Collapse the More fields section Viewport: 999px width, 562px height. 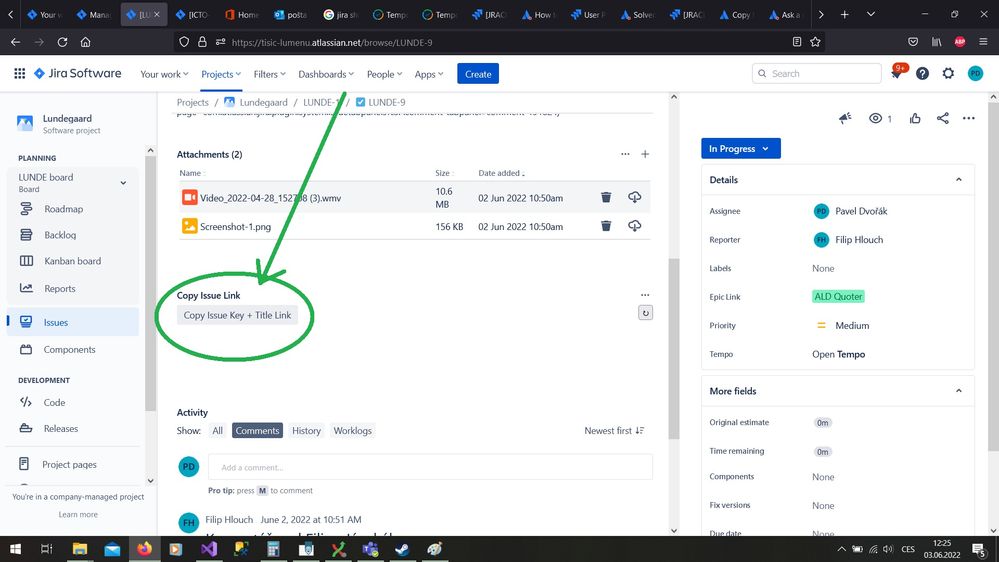[x=958, y=391]
